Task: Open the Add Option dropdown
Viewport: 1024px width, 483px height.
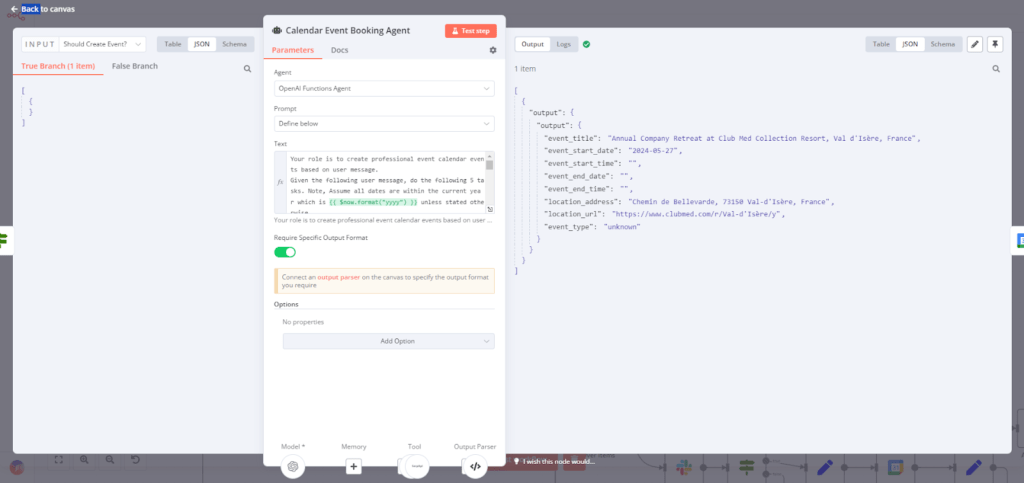Action: click(x=388, y=341)
